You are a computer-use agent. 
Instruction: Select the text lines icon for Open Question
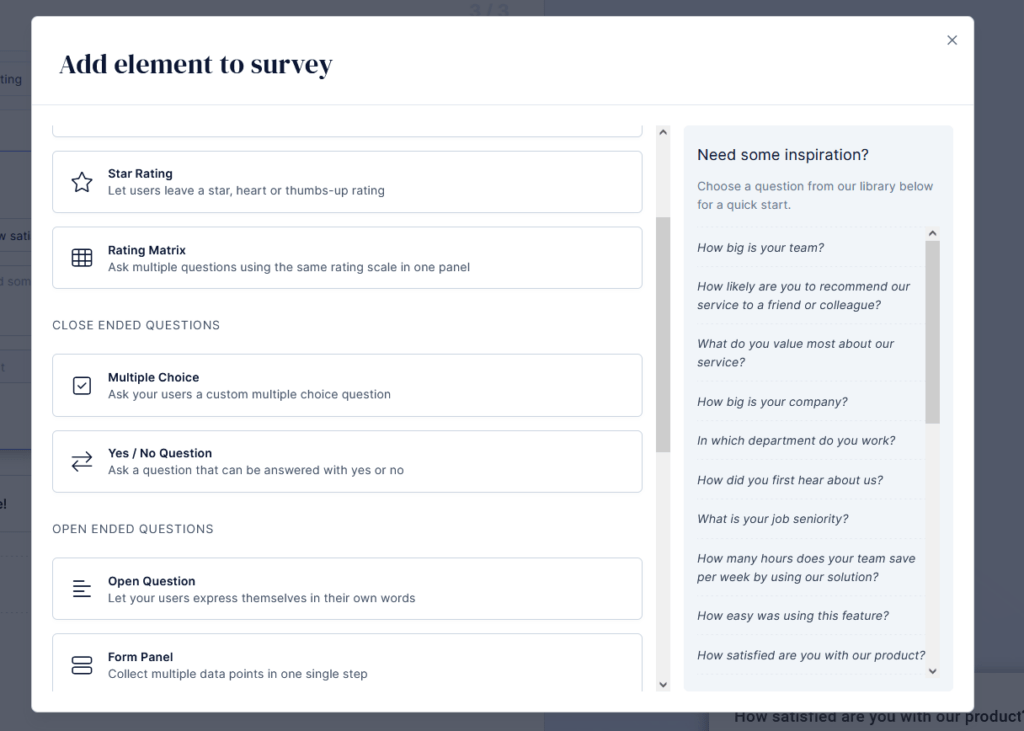pyautogui.click(x=81, y=589)
